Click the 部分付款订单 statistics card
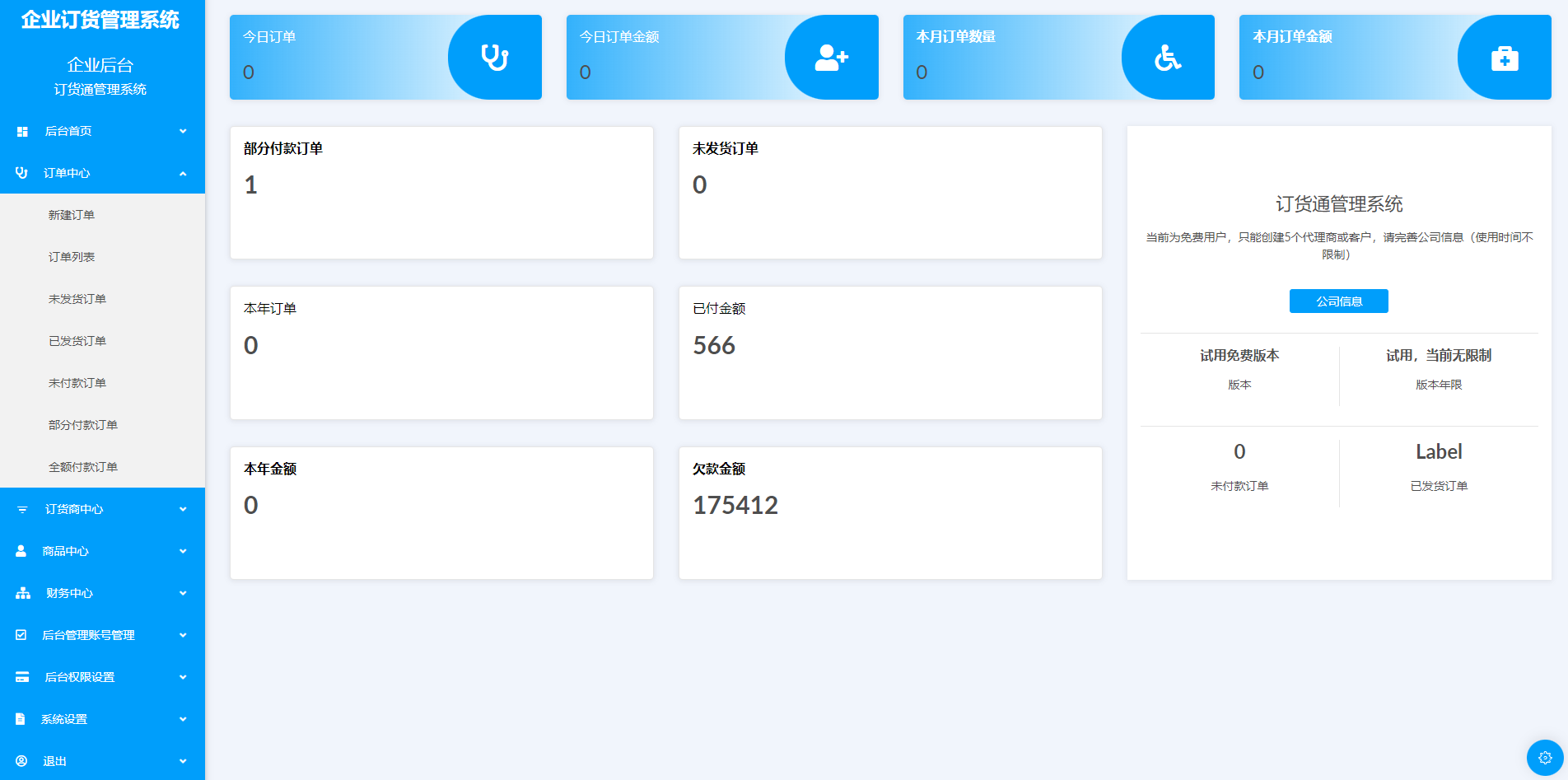Viewport: 1568px width, 780px height. [x=441, y=192]
